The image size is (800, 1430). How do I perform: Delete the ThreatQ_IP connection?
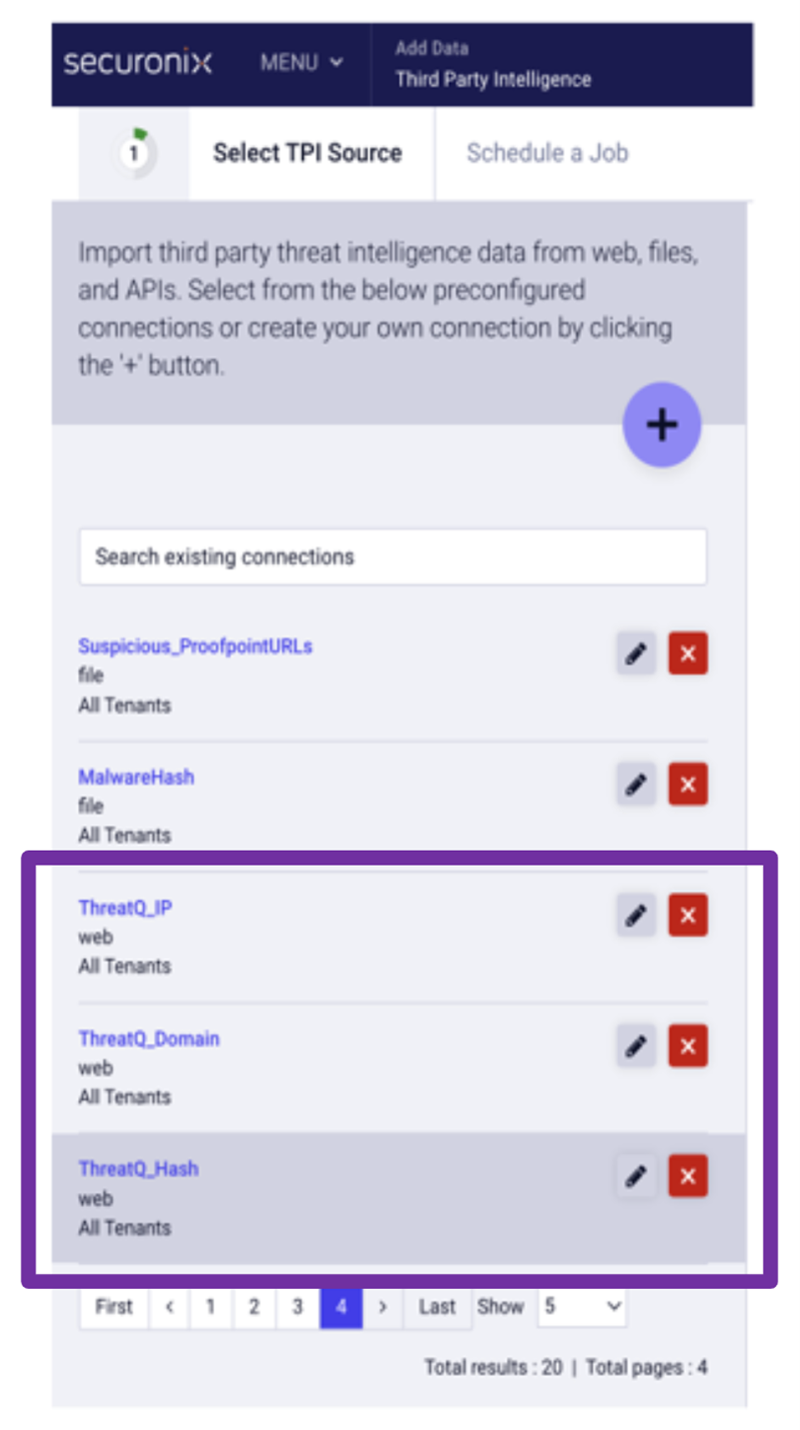point(688,915)
